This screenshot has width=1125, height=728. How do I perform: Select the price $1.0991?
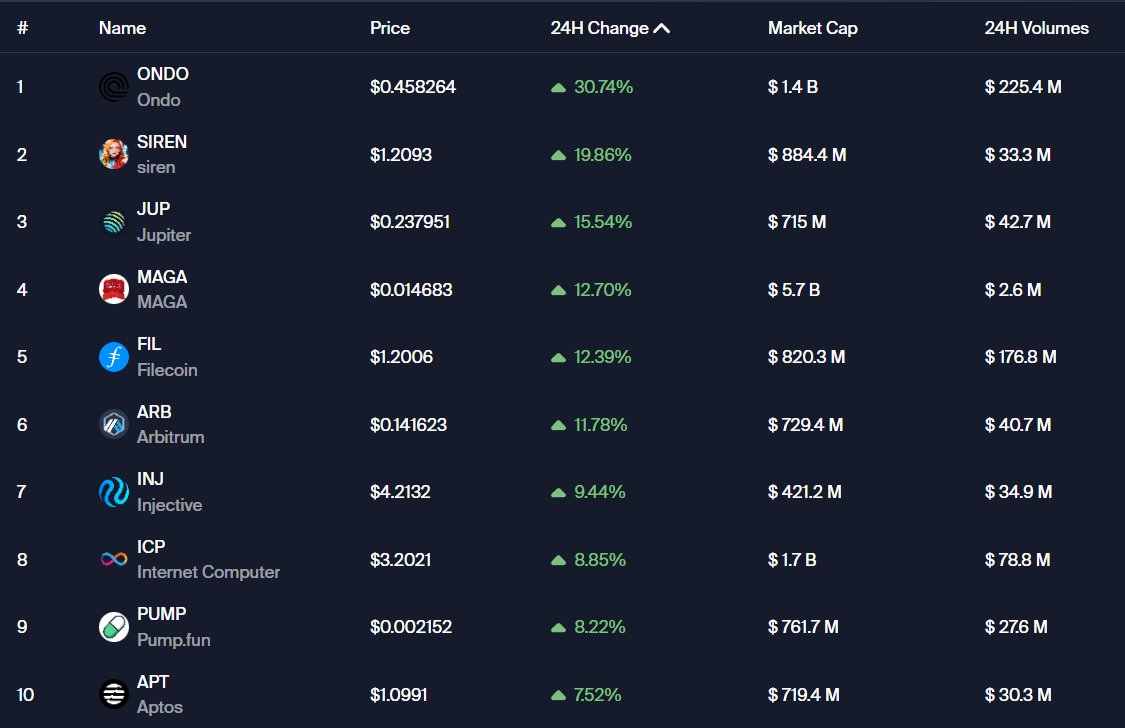coord(398,695)
